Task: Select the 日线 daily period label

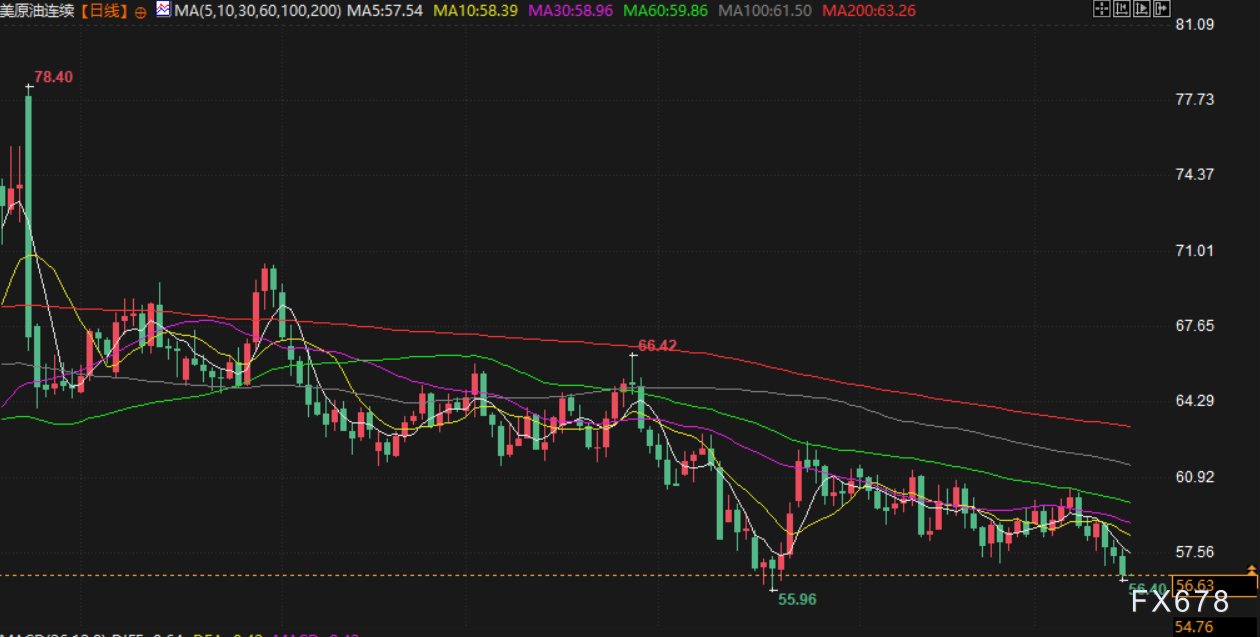Action: (106, 11)
